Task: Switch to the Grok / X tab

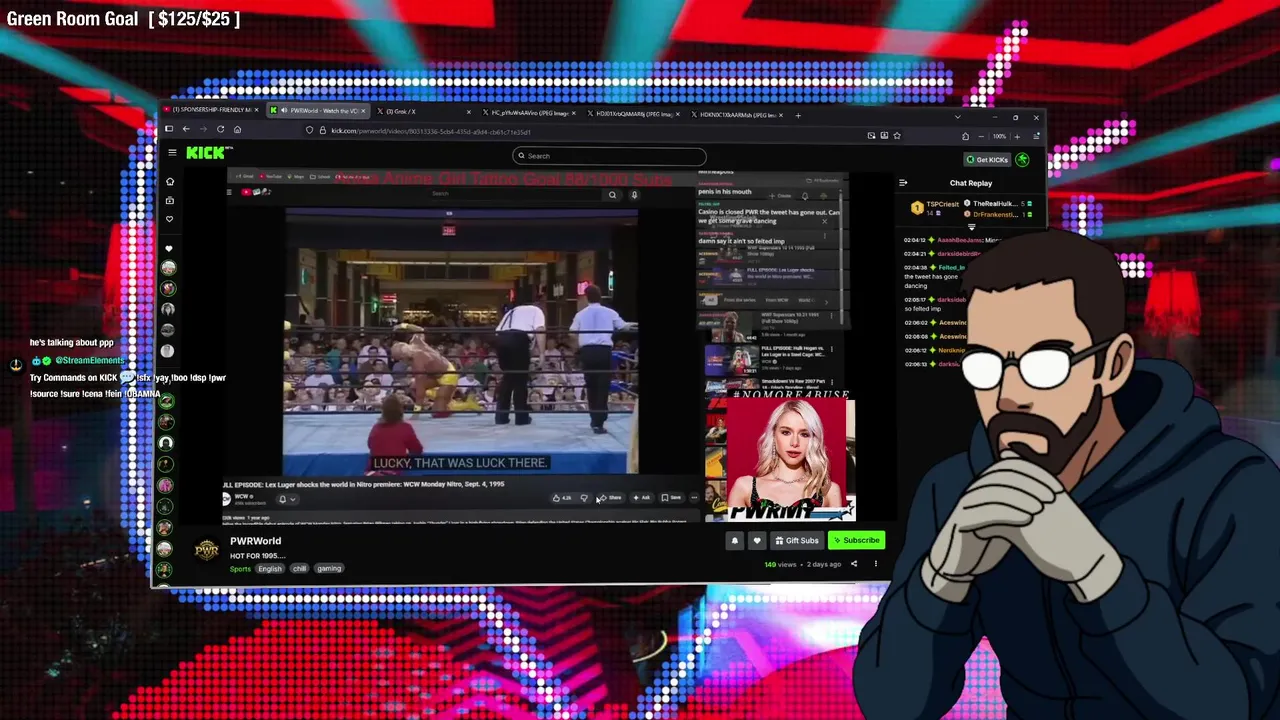Action: click(425, 111)
